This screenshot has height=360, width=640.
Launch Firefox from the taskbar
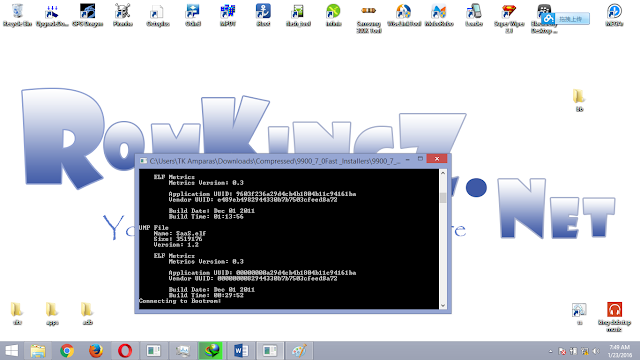click(96, 351)
